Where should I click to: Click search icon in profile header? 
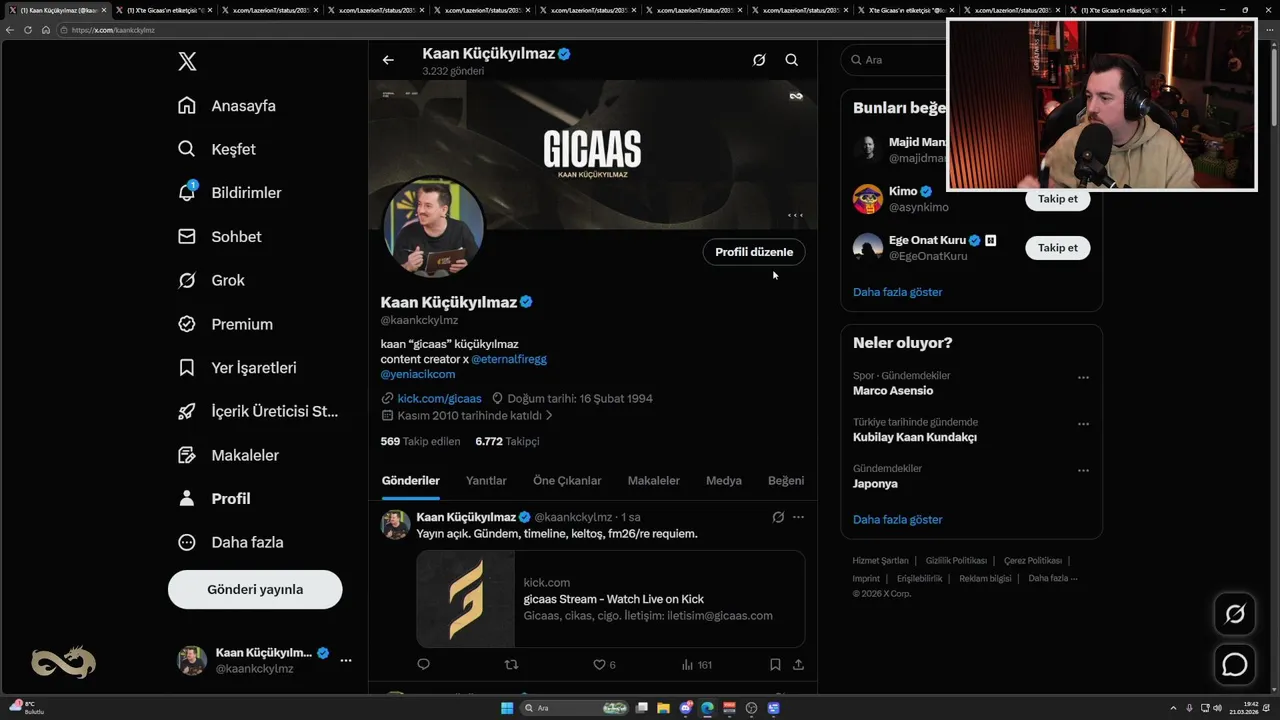click(791, 60)
